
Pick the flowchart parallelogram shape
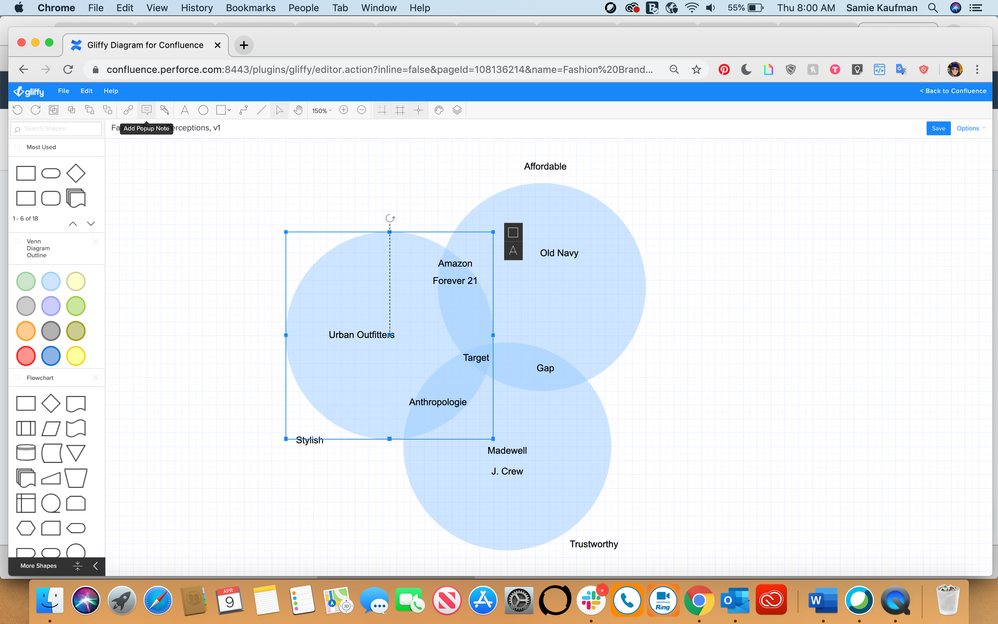click(51, 428)
